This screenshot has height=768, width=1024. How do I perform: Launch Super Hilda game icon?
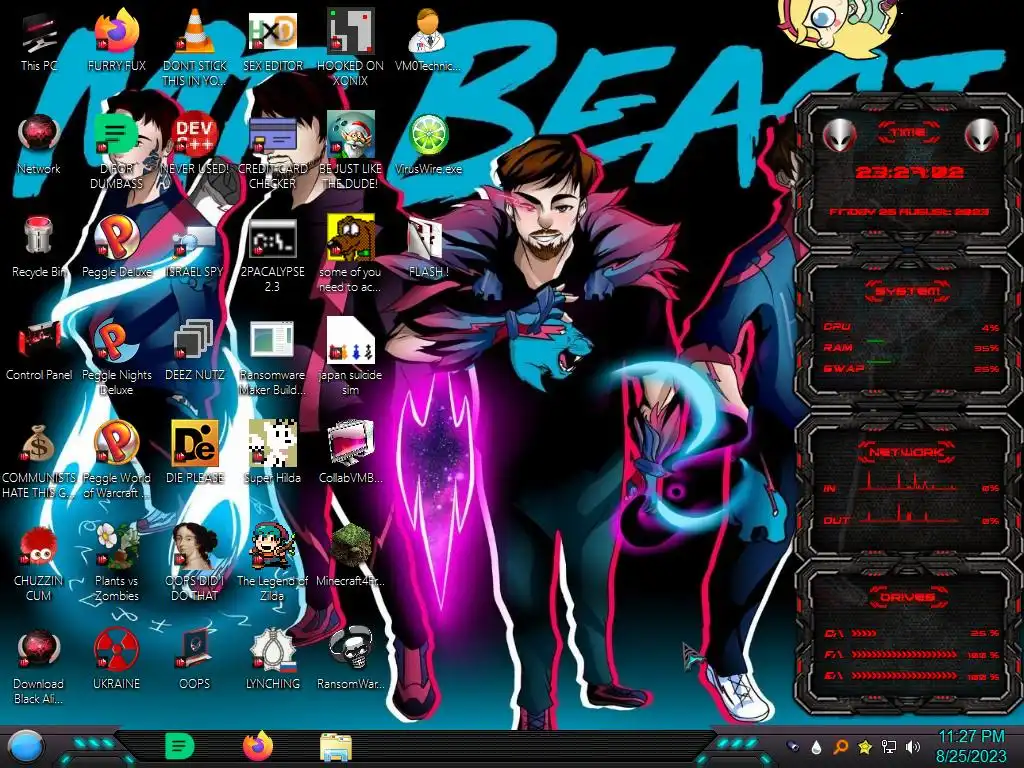pos(272,444)
